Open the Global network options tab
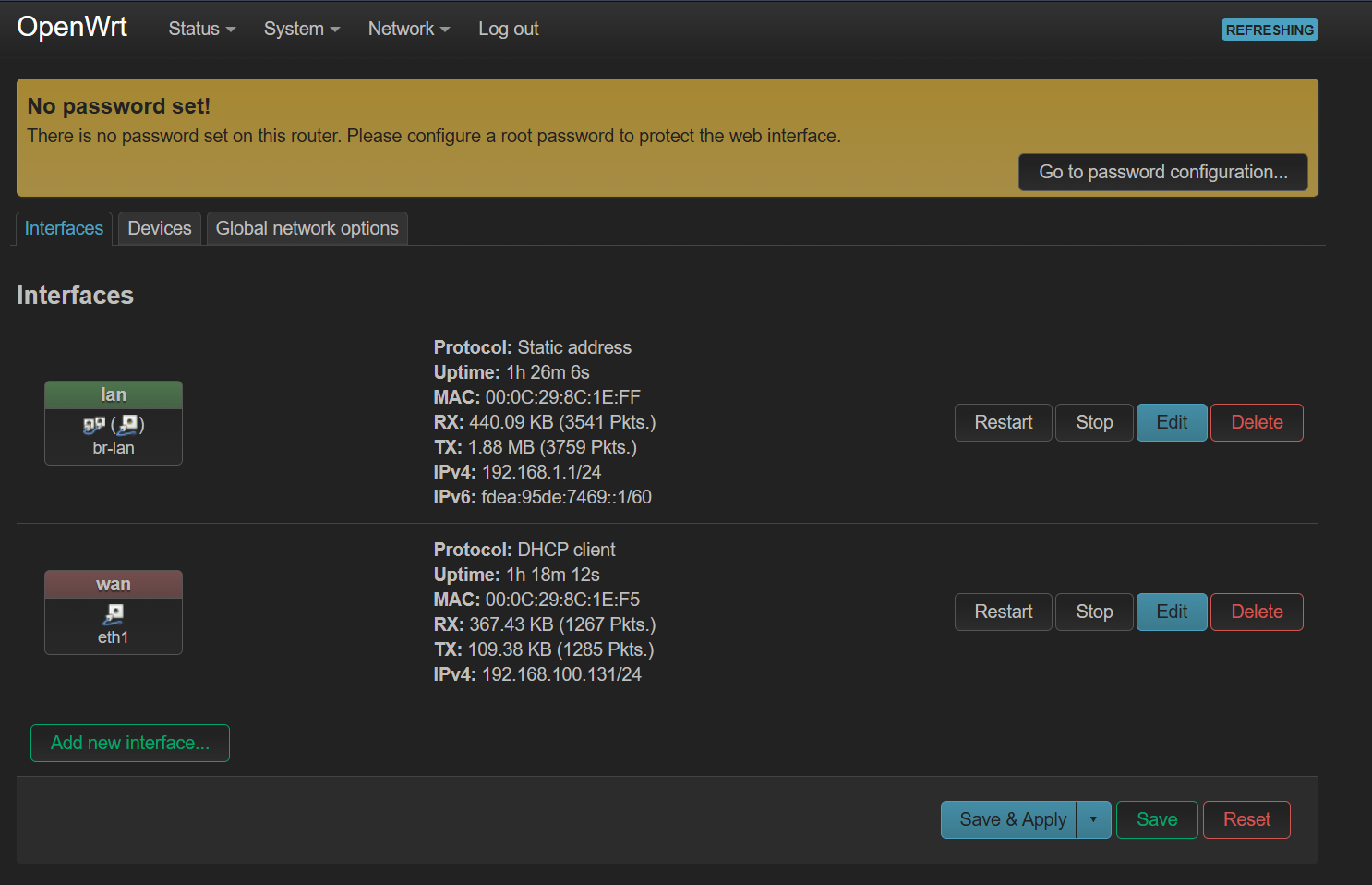The height and width of the screenshot is (885, 1372). click(307, 228)
